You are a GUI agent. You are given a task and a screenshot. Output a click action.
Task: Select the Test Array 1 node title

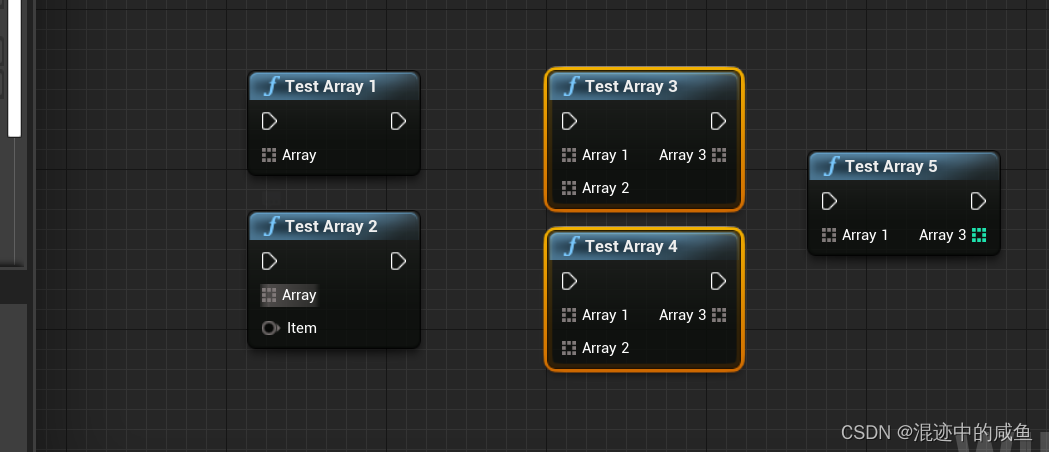click(x=330, y=86)
